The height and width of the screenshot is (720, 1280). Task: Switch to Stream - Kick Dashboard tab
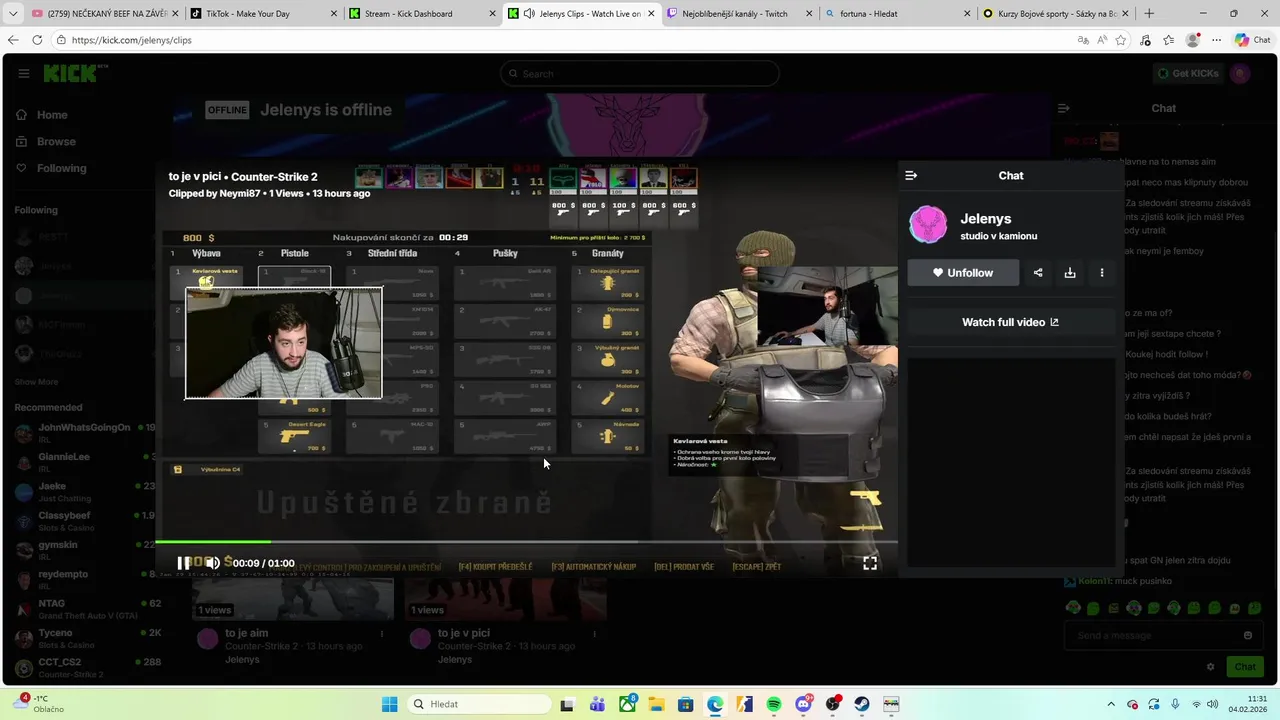pos(420,14)
